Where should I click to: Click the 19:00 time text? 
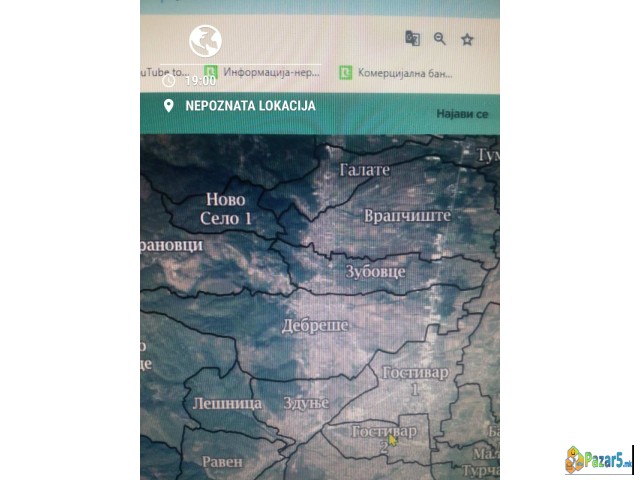[x=200, y=81]
